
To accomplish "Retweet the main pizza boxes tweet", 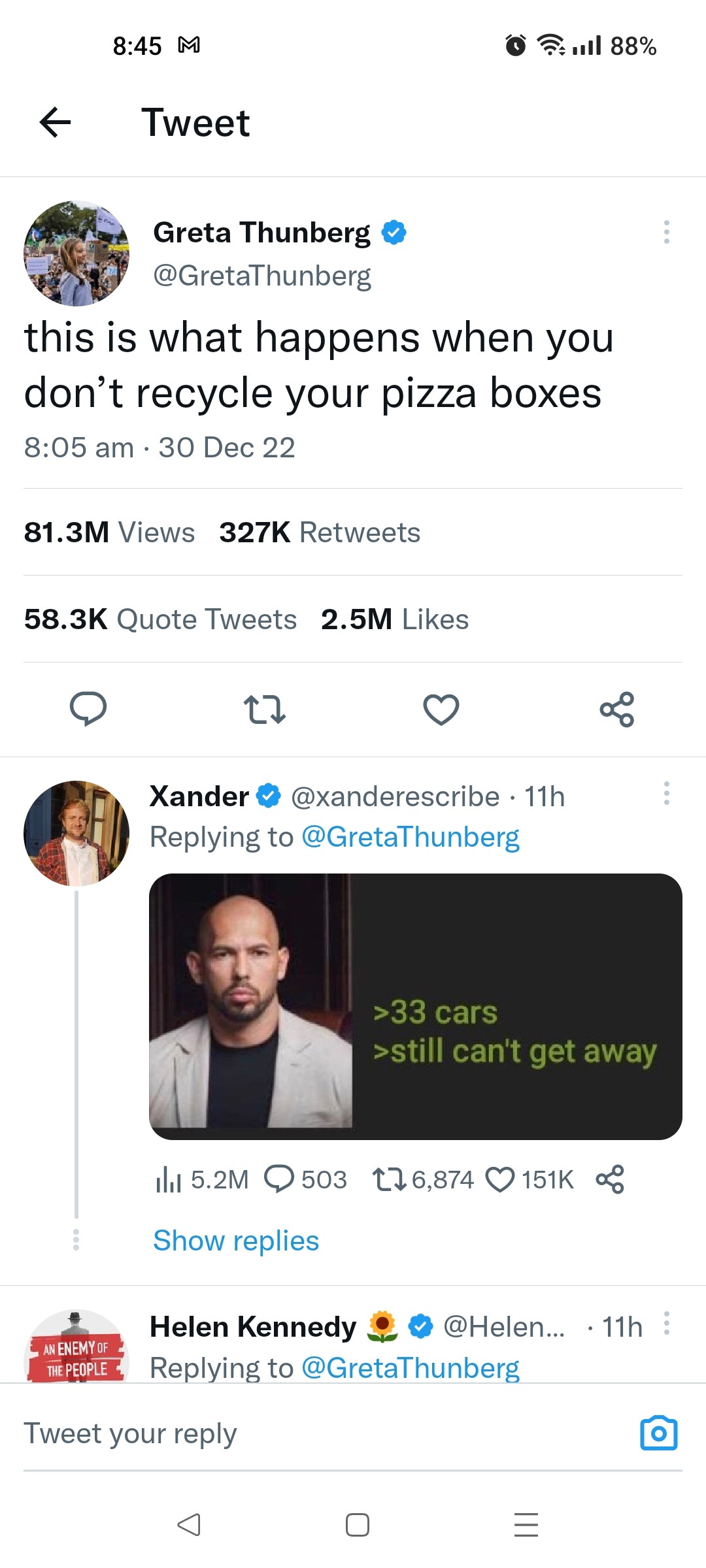I will pyautogui.click(x=264, y=710).
